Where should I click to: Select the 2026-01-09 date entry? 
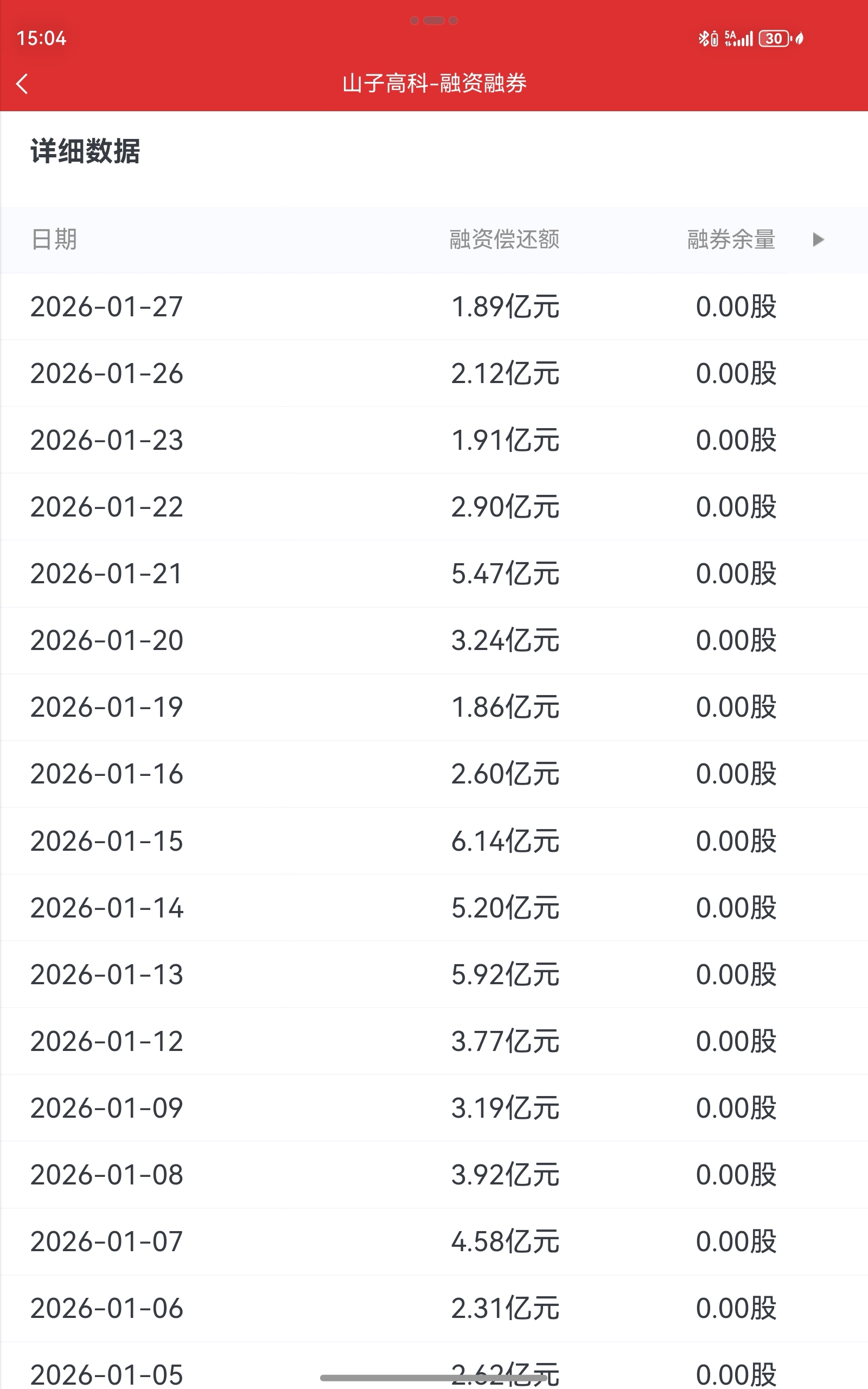coord(107,1108)
